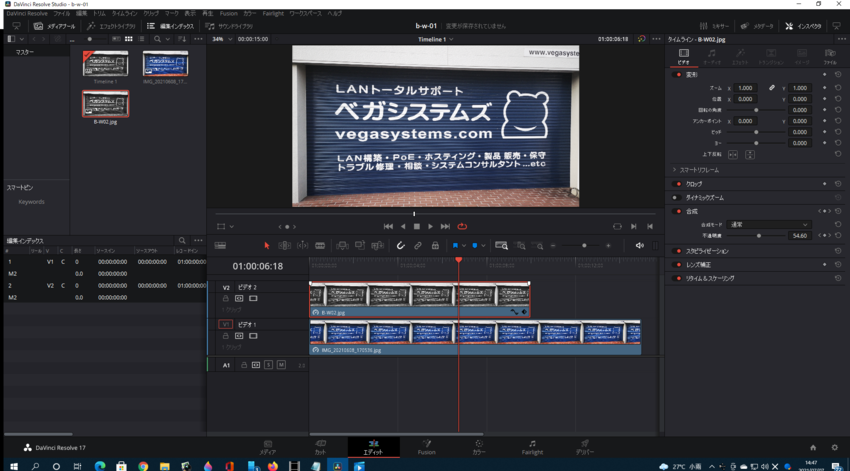
Task: Open エフェクトライブラリ panel button
Action: tap(111, 26)
